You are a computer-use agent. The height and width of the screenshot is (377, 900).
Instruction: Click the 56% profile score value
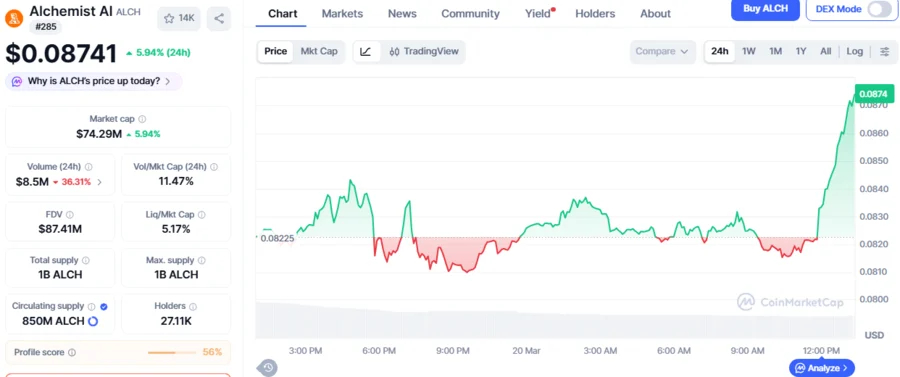point(212,352)
